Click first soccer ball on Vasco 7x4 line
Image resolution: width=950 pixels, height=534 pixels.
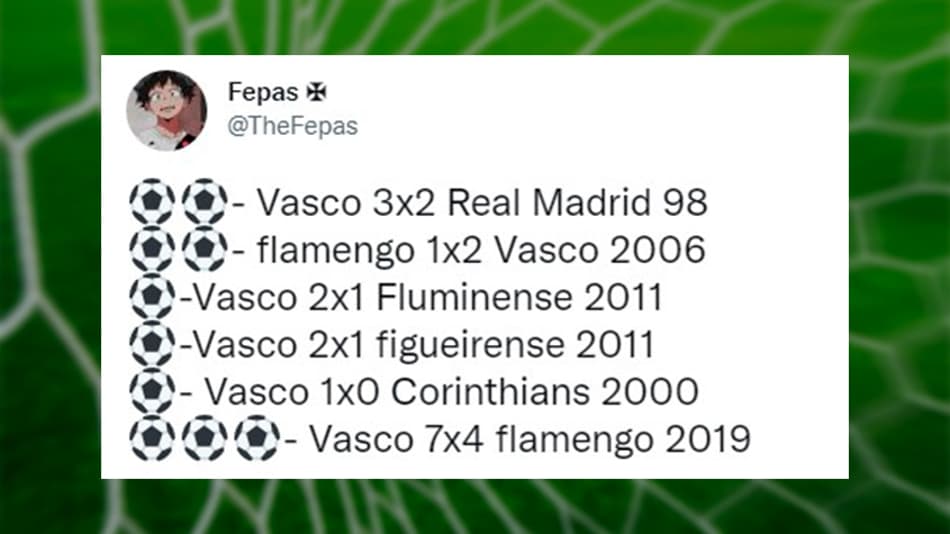tap(153, 438)
